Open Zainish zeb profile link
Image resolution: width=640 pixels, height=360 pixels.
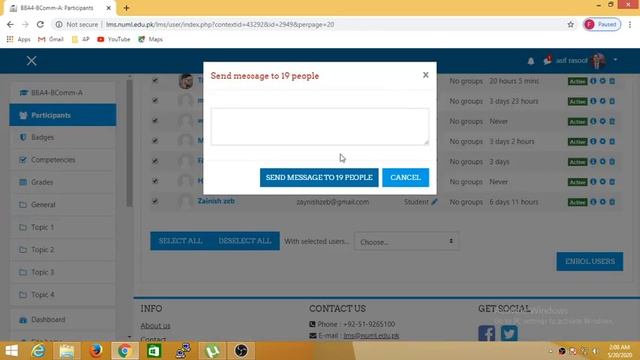[216, 201]
